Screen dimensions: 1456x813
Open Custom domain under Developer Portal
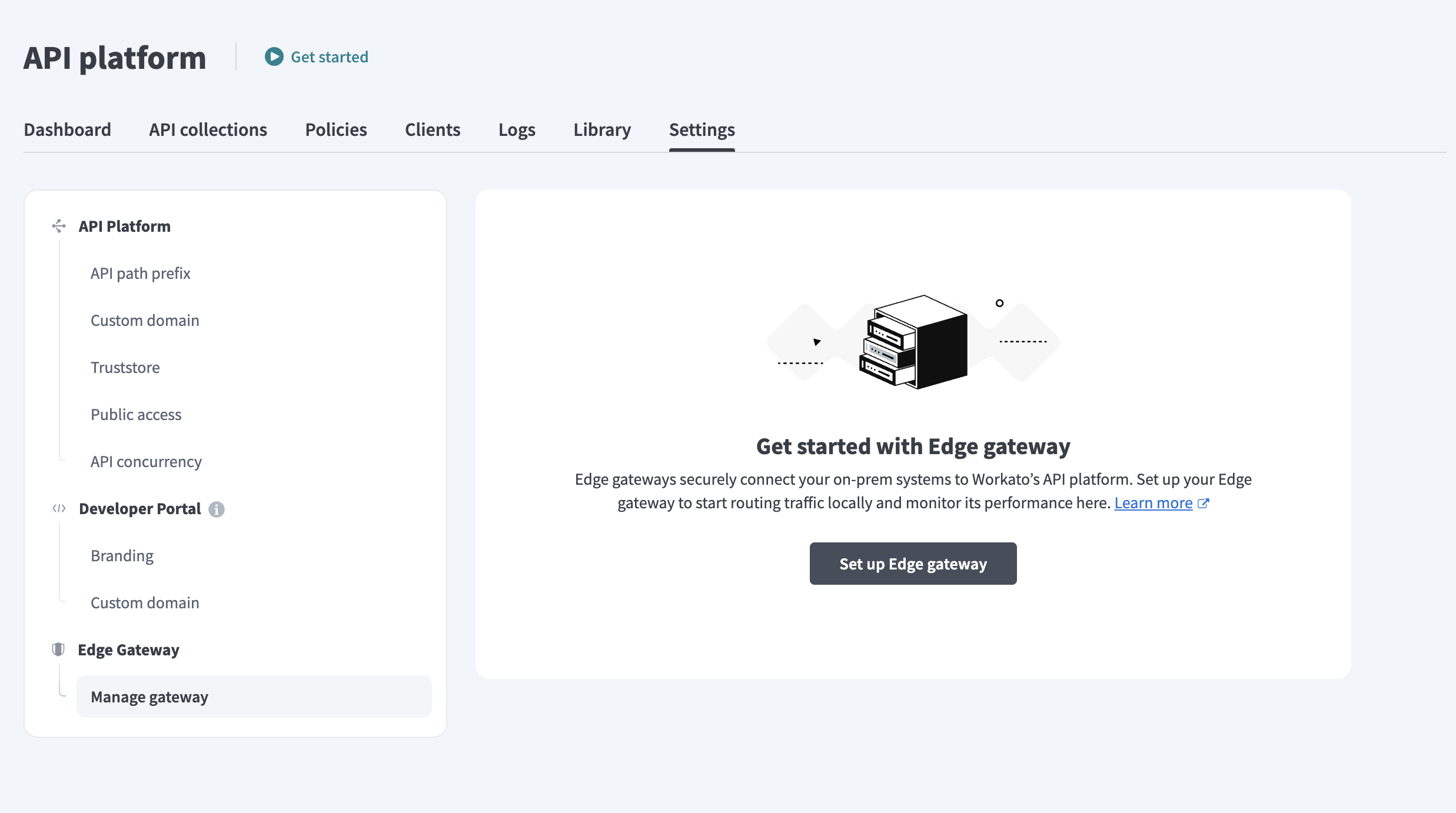click(x=144, y=602)
